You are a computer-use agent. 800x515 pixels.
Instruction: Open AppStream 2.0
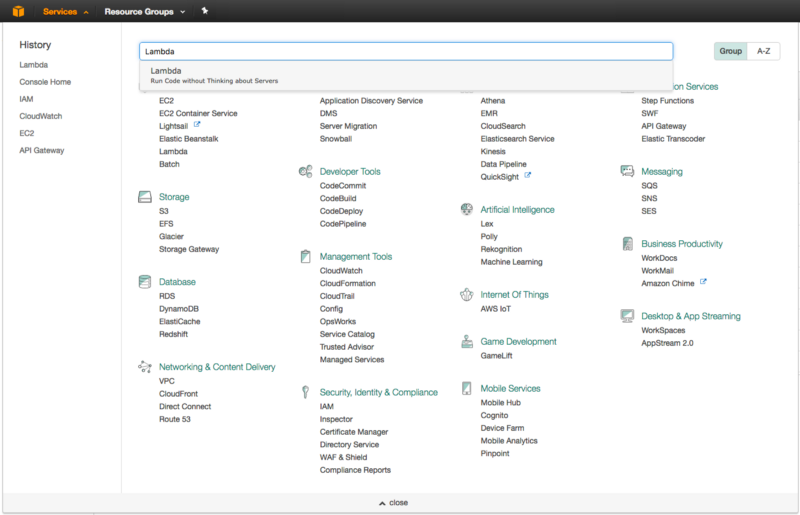click(667, 343)
